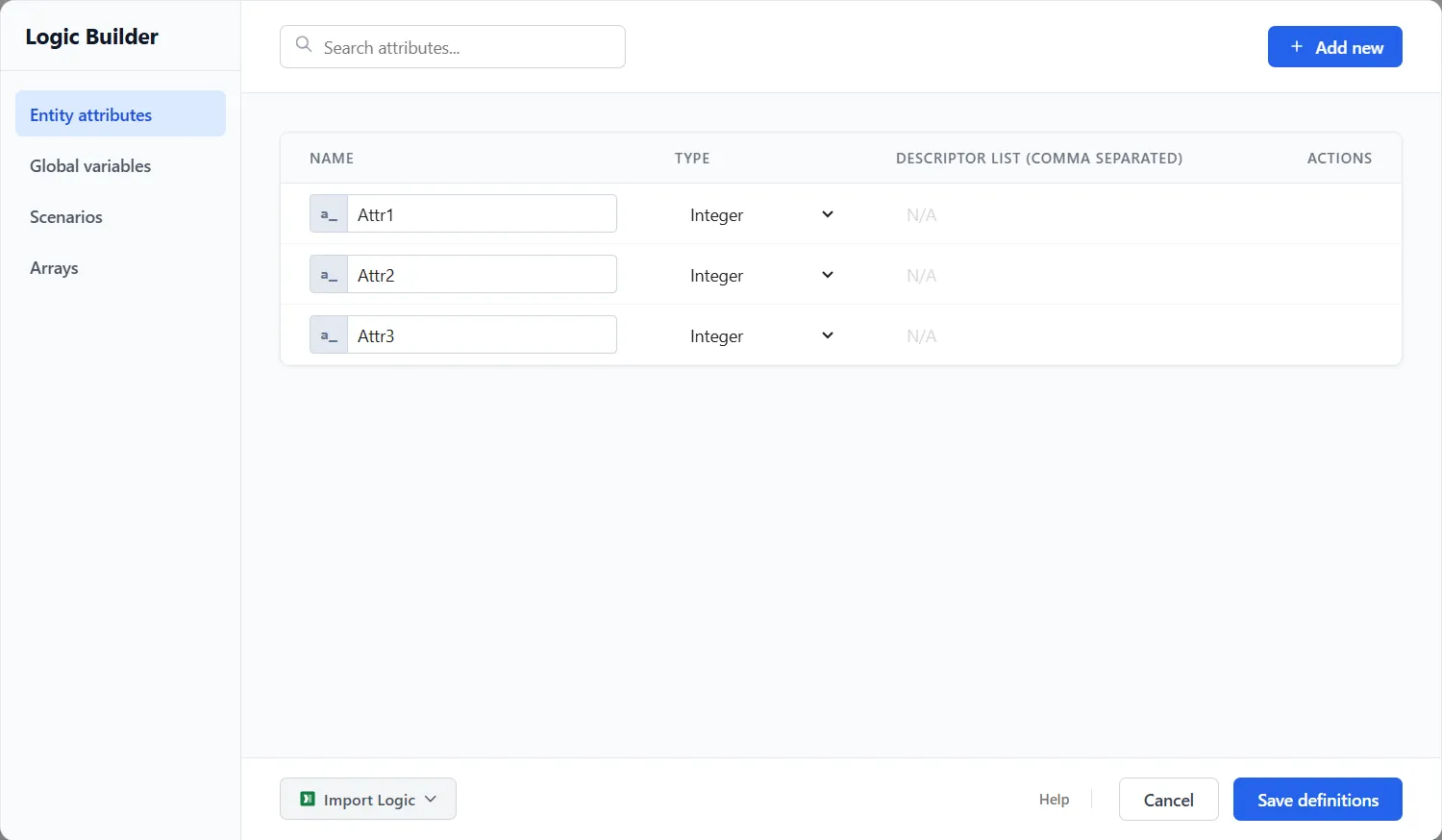Image resolution: width=1442 pixels, height=840 pixels.
Task: Open the Type dropdown for Attr2
Action: pos(760,275)
